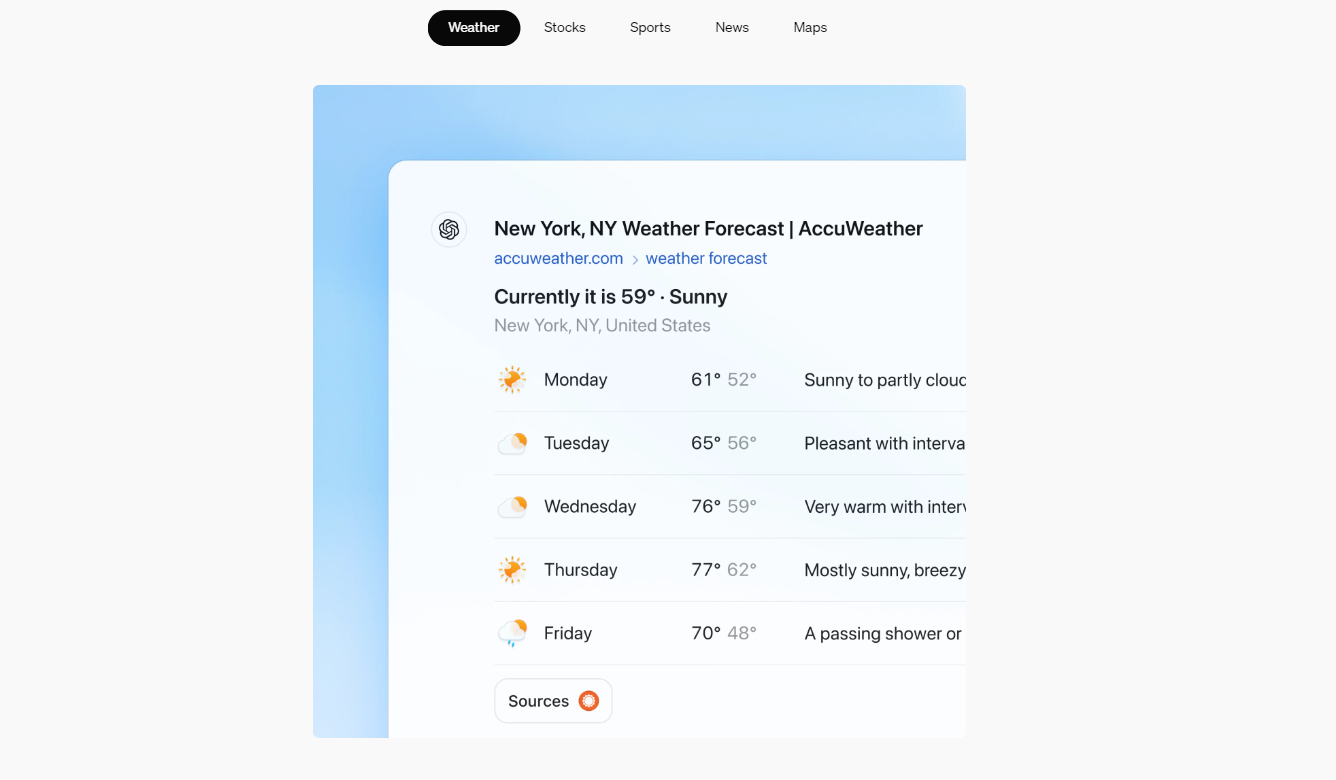Open the Sports tab
The width and height of the screenshot is (1336, 780).
[650, 28]
